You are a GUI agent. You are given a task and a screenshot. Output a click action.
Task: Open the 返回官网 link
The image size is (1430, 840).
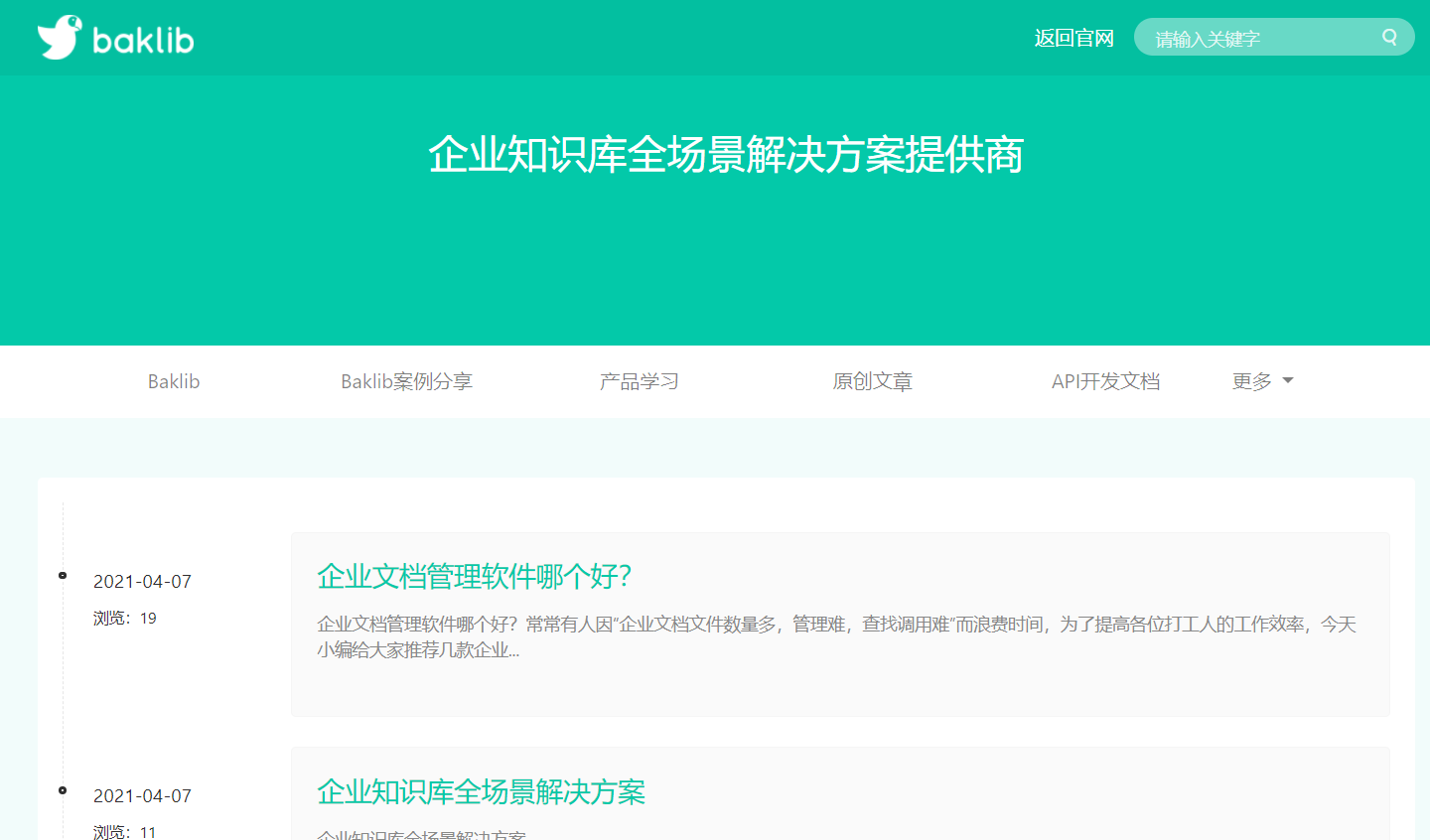(x=1073, y=38)
